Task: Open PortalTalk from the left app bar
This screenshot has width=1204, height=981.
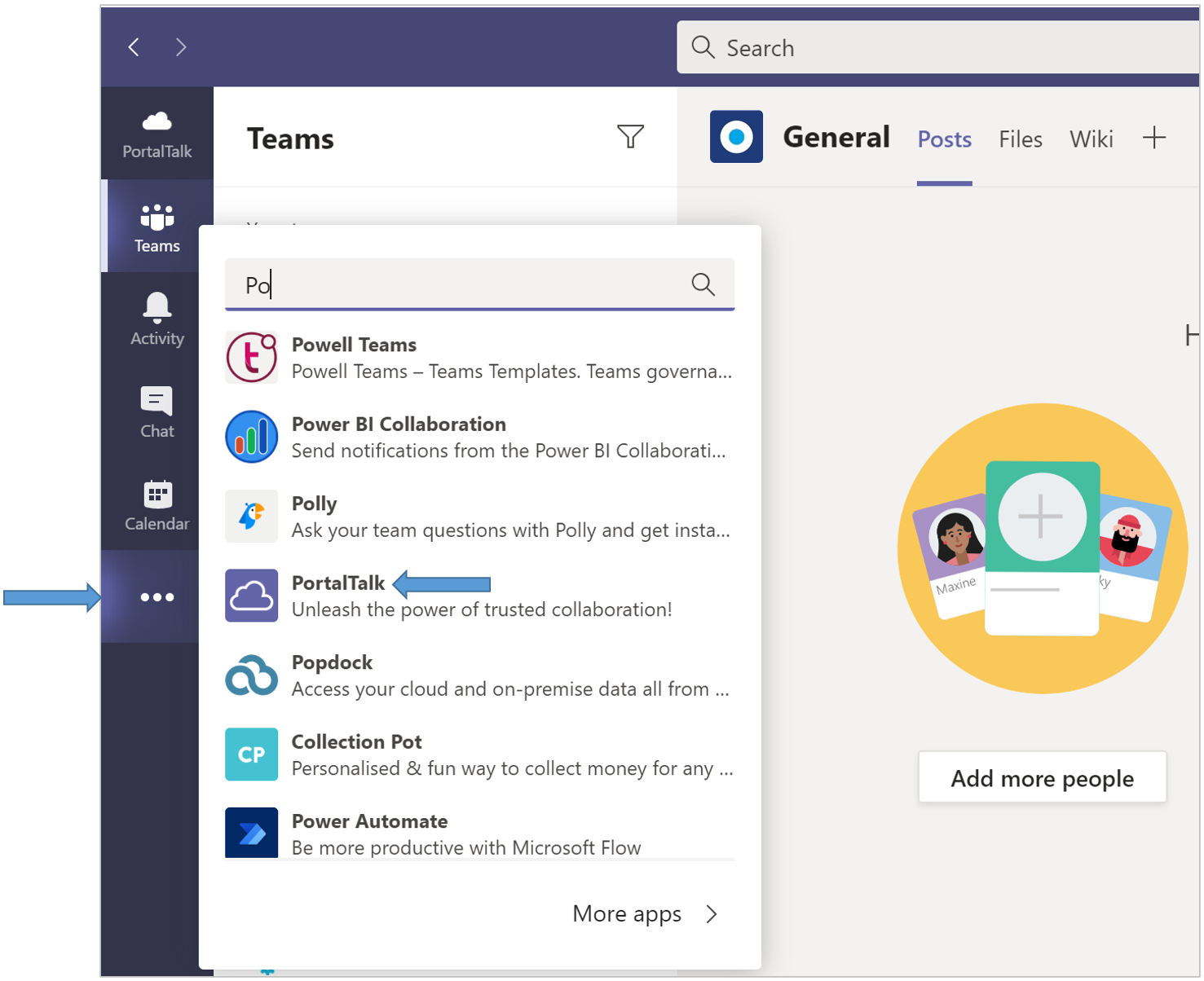Action: click(157, 134)
